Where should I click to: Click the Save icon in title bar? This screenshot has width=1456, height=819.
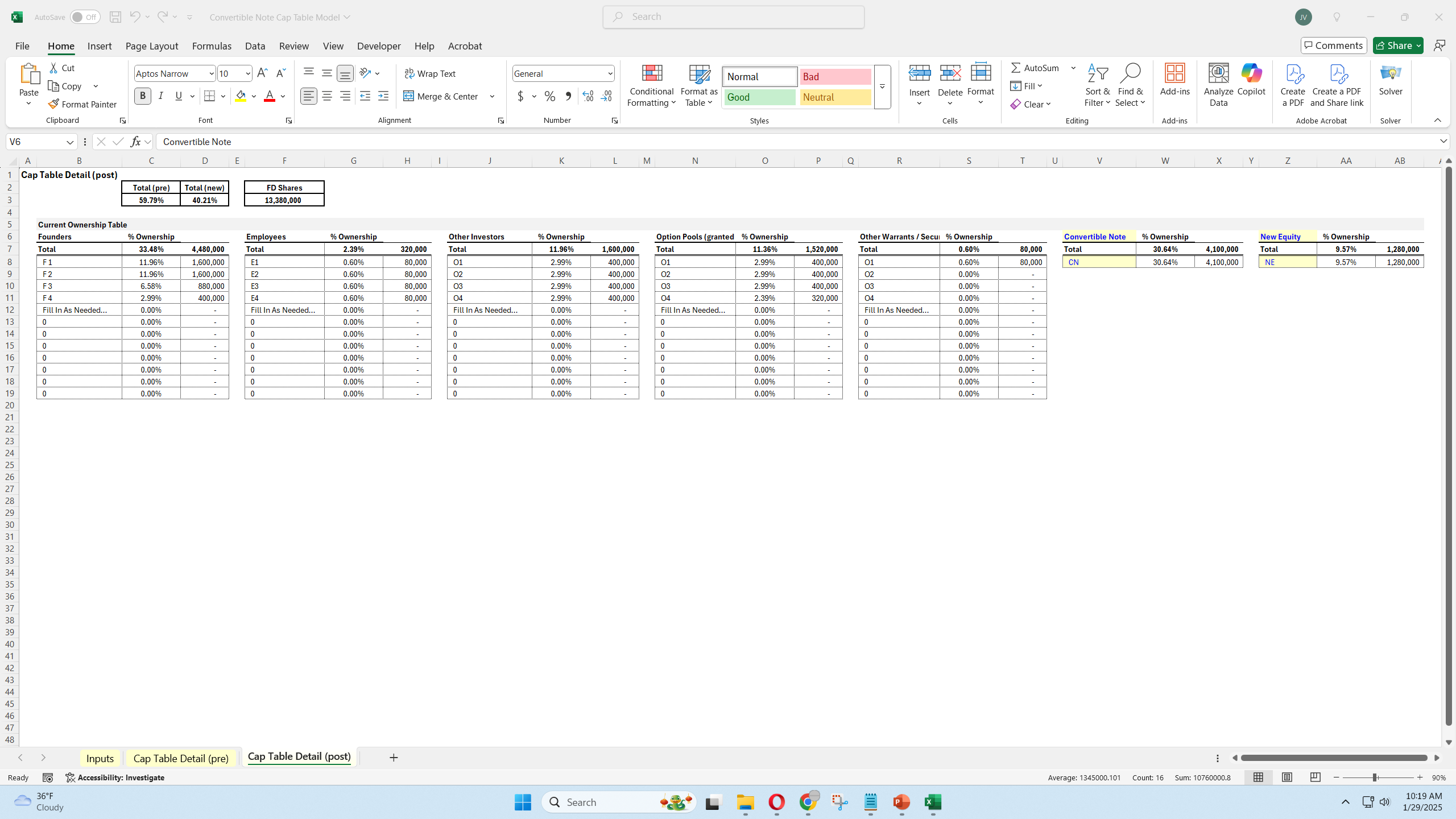[x=115, y=17]
